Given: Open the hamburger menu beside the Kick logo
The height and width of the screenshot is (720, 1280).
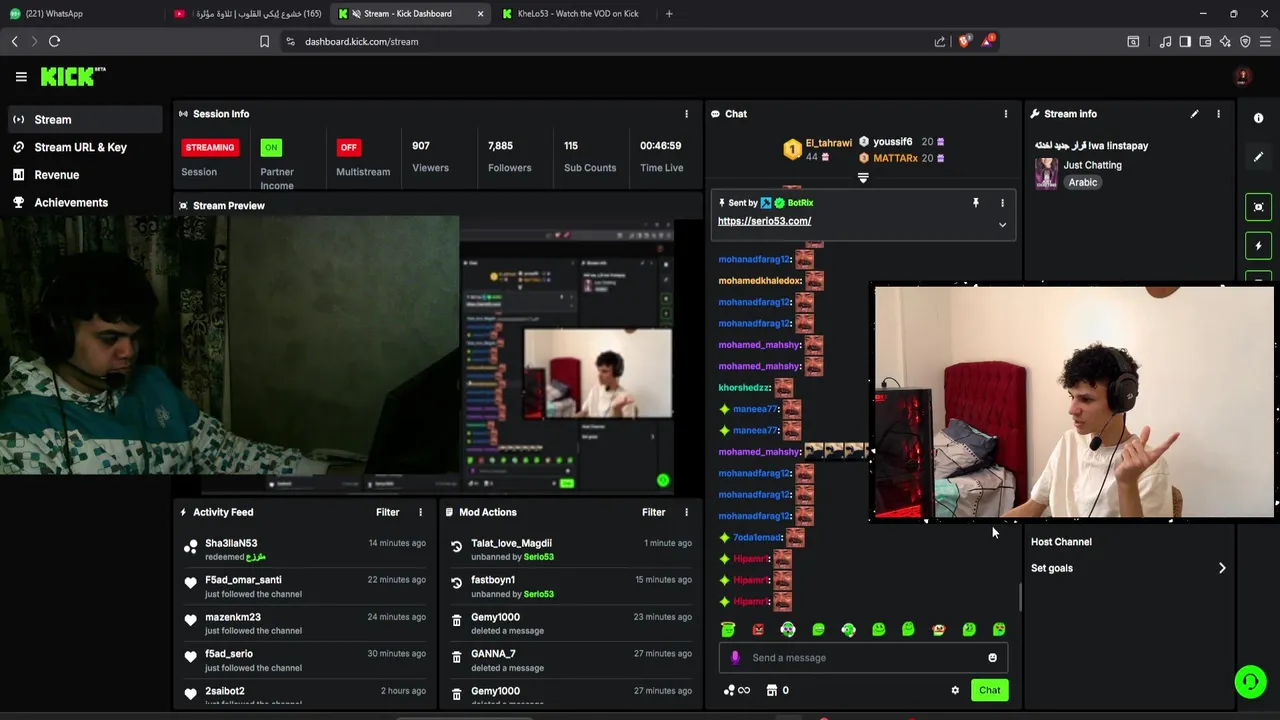Looking at the screenshot, I should coord(21,76).
